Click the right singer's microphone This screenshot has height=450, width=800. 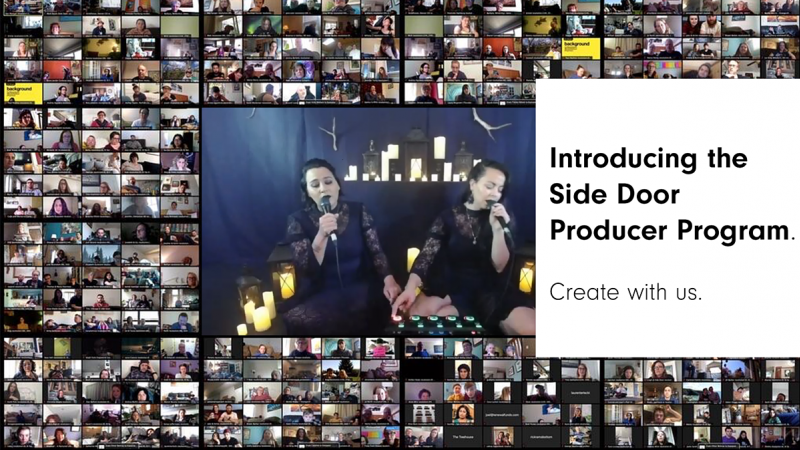pos(497,212)
